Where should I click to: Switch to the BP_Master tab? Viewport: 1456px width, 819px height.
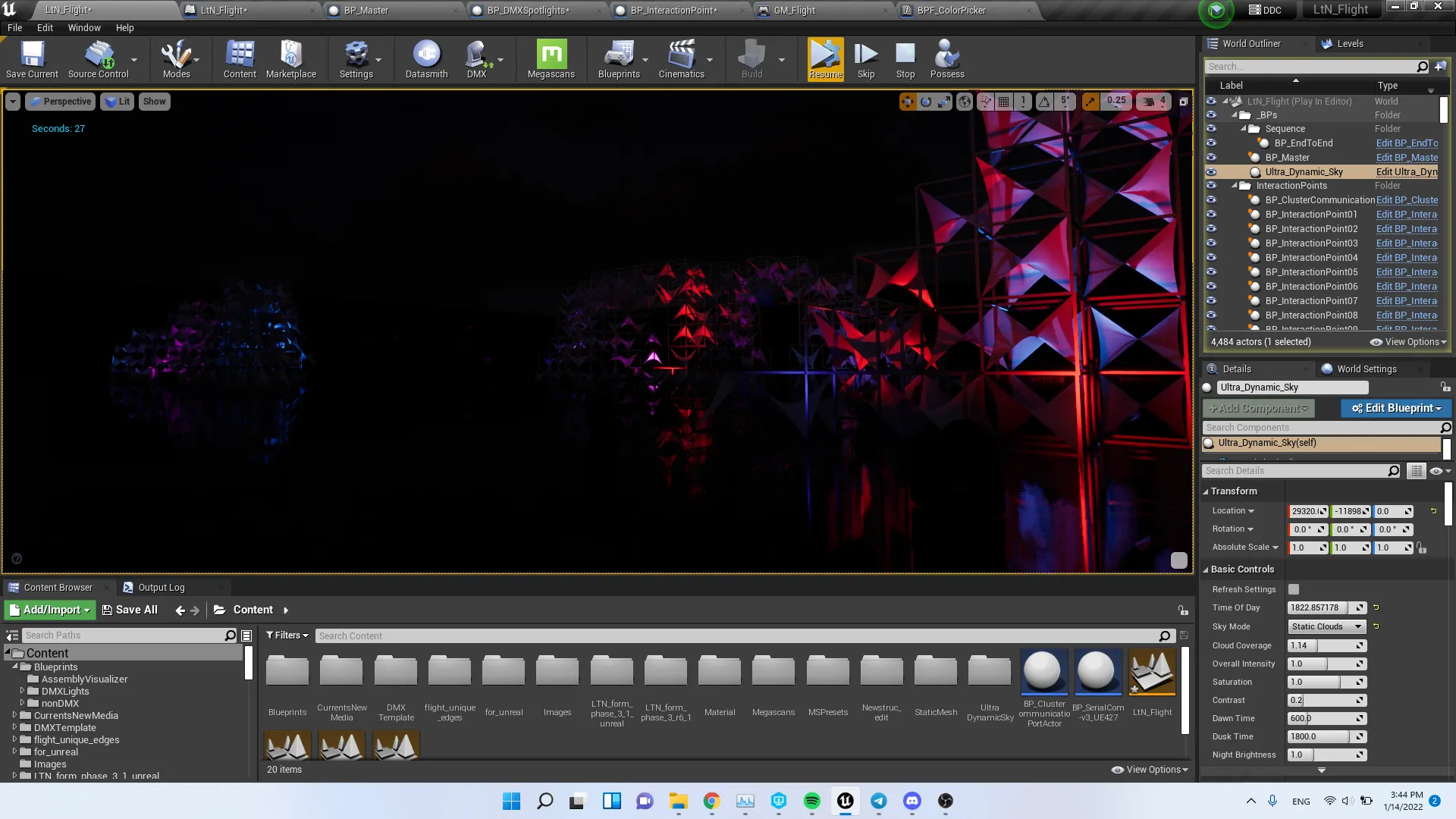point(366,11)
